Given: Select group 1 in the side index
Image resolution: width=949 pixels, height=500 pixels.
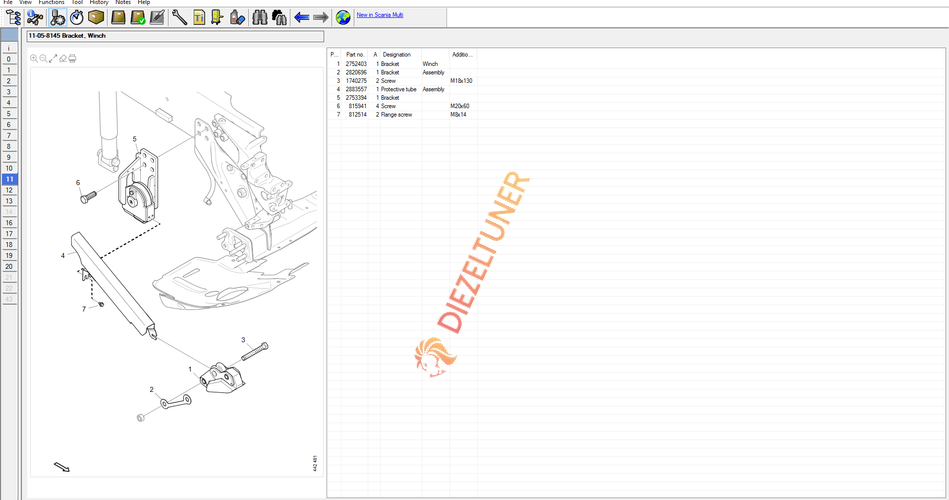Looking at the screenshot, I should click(9, 70).
